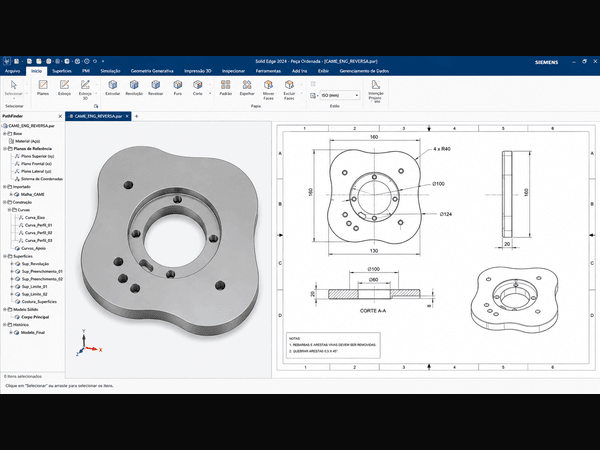Collapse the Planos de Referência node
This screenshot has height=450, width=600.
5,148
